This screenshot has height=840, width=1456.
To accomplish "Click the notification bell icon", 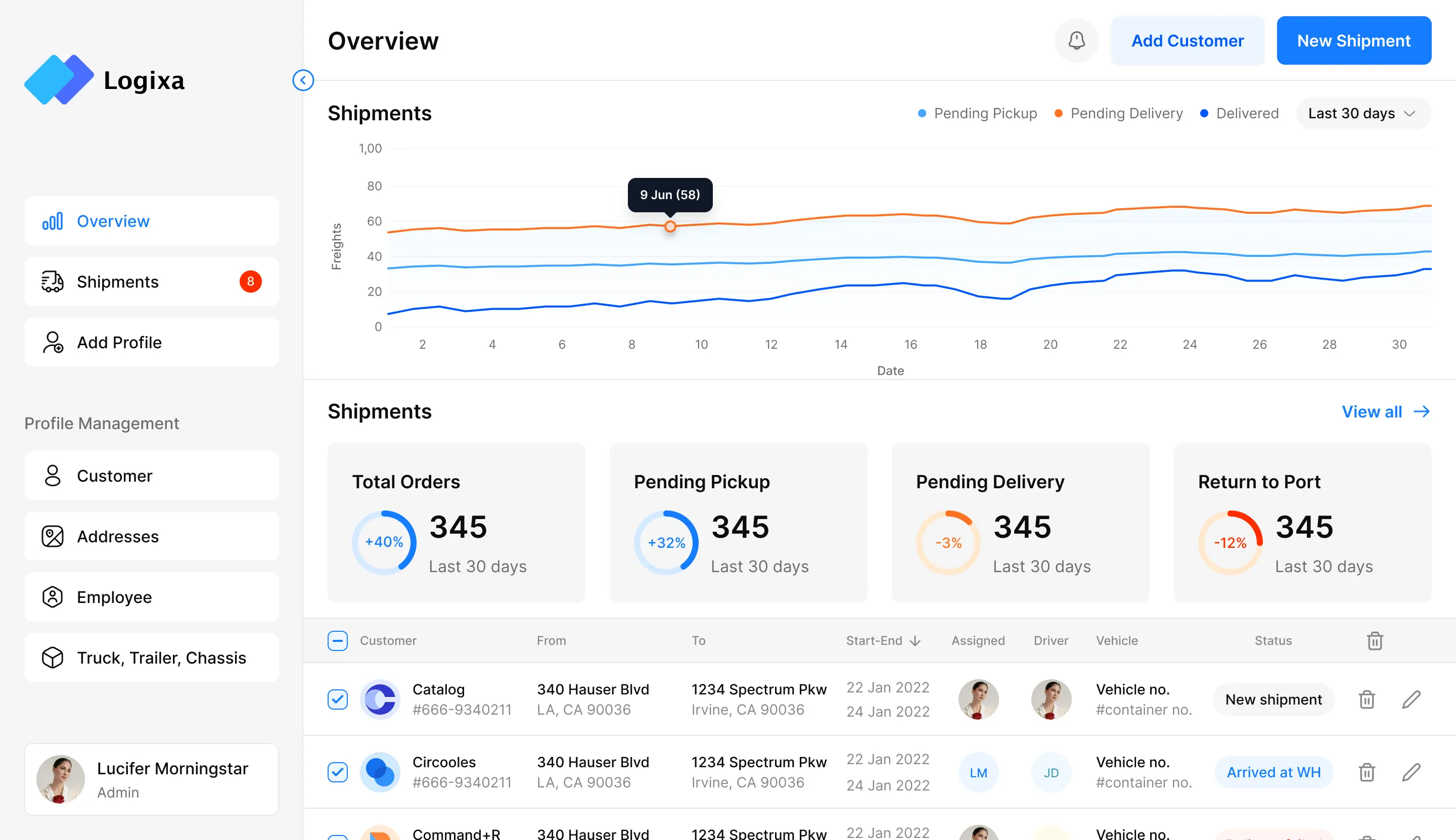I will coord(1076,40).
